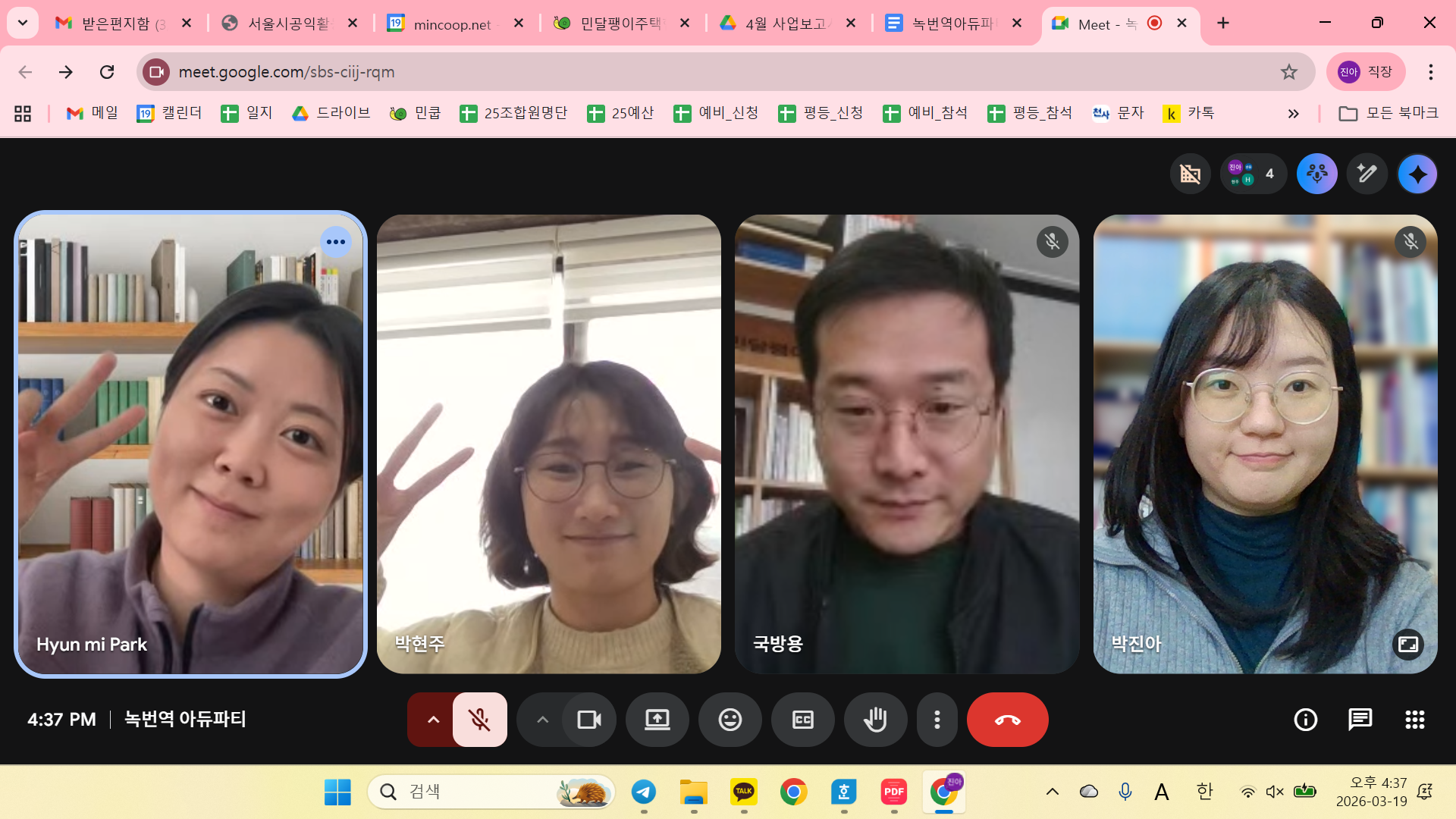Open the PDF app from the taskbar
This screenshot has height=819, width=1456.
pos(894,792)
